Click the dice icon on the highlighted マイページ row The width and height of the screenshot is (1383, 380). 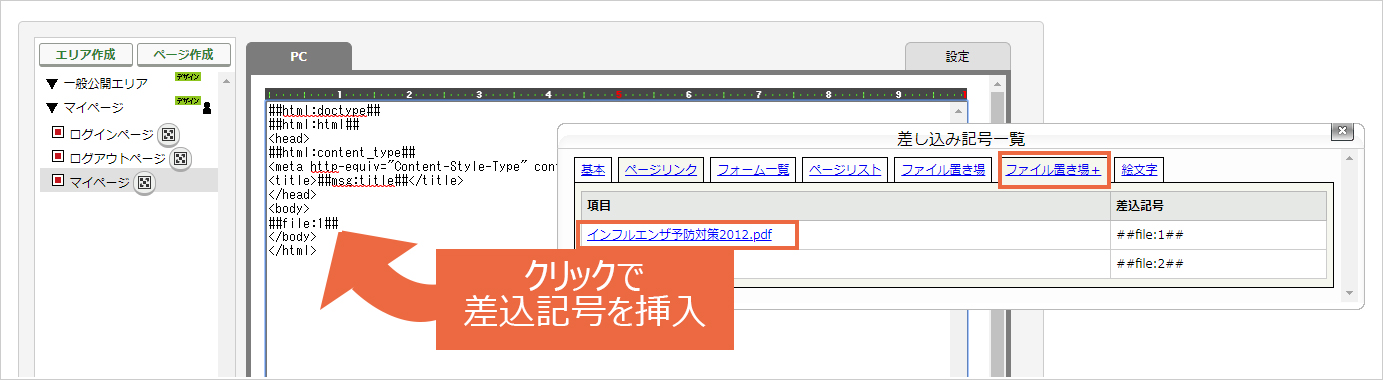144,183
